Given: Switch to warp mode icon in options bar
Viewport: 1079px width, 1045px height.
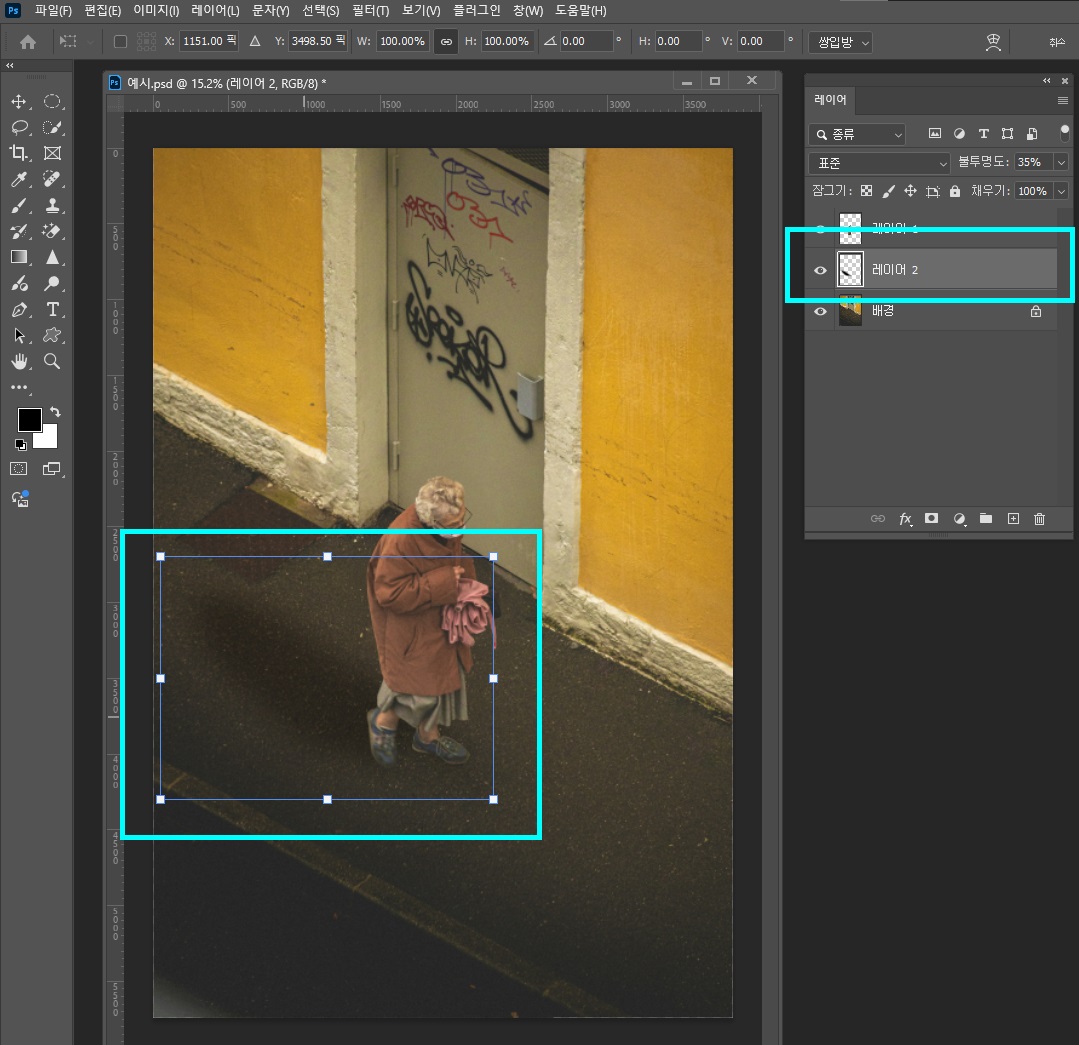Looking at the screenshot, I should (993, 42).
